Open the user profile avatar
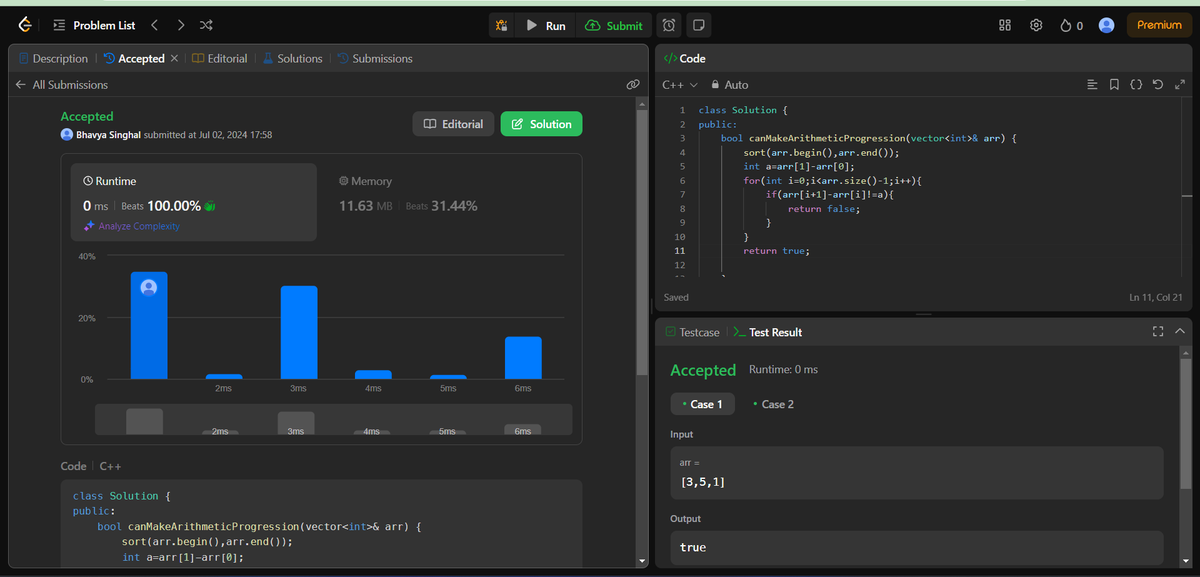 pyautogui.click(x=1106, y=25)
